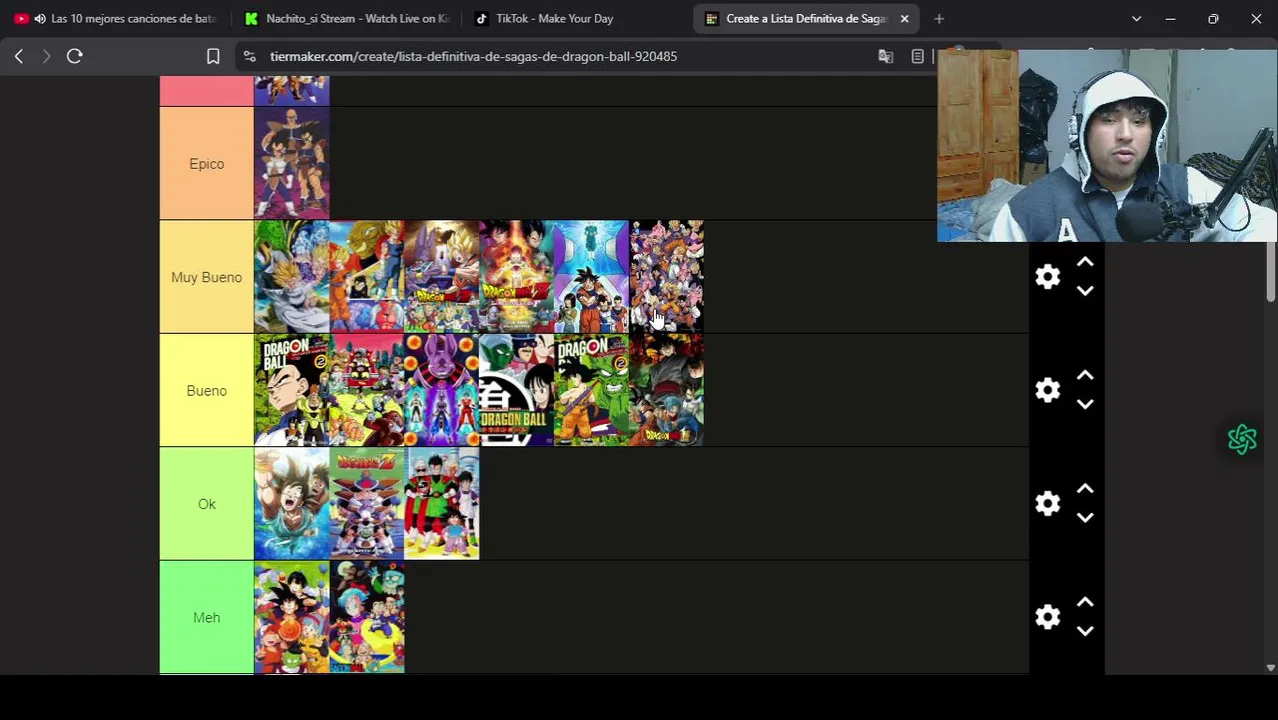Select crowded Buu characters image in Muy Bueno
Viewport: 1278px width, 720px height.
(x=667, y=277)
